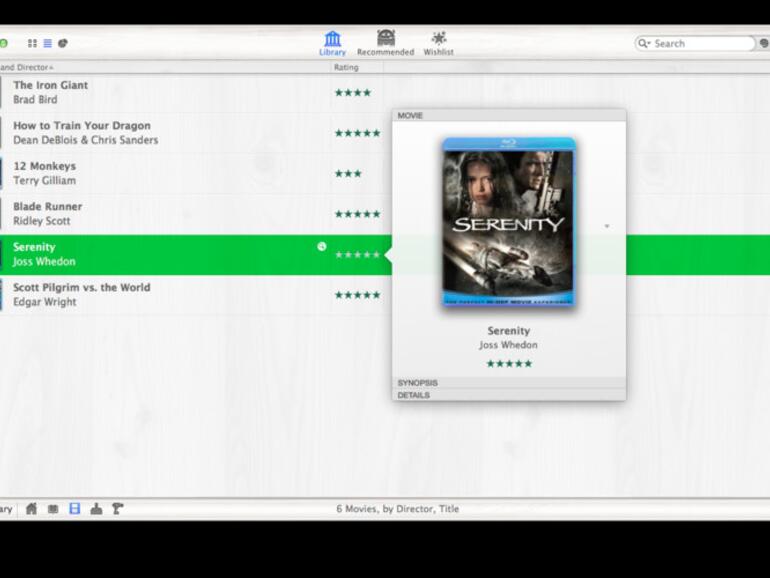Change The Iron Giant star rating
The image size is (770, 578).
pyautogui.click(x=353, y=92)
